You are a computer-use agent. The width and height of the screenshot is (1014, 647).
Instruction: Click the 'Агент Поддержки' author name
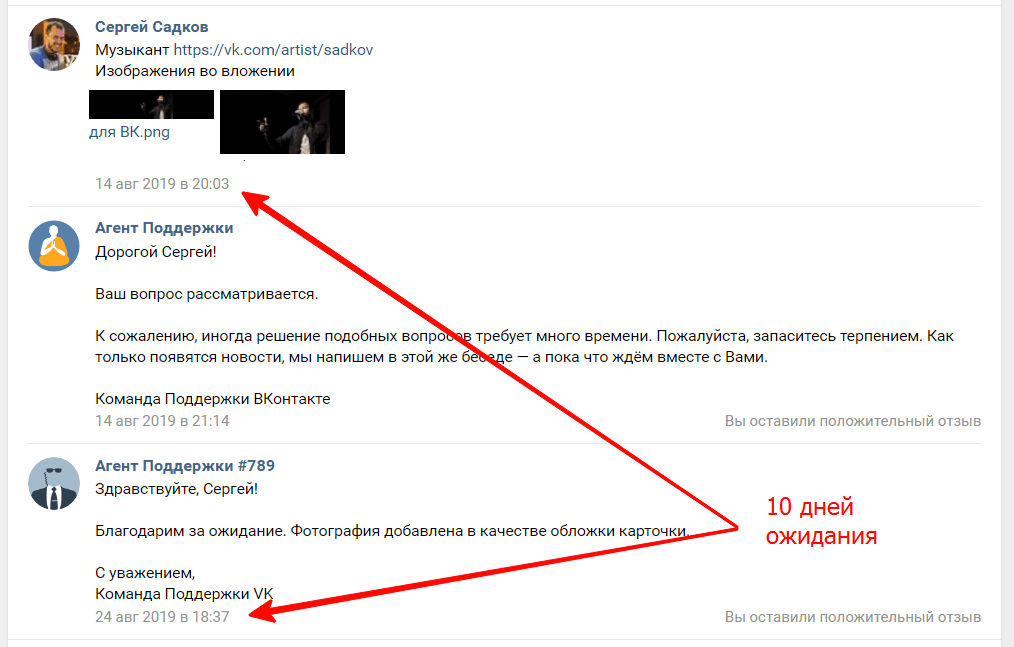click(164, 228)
